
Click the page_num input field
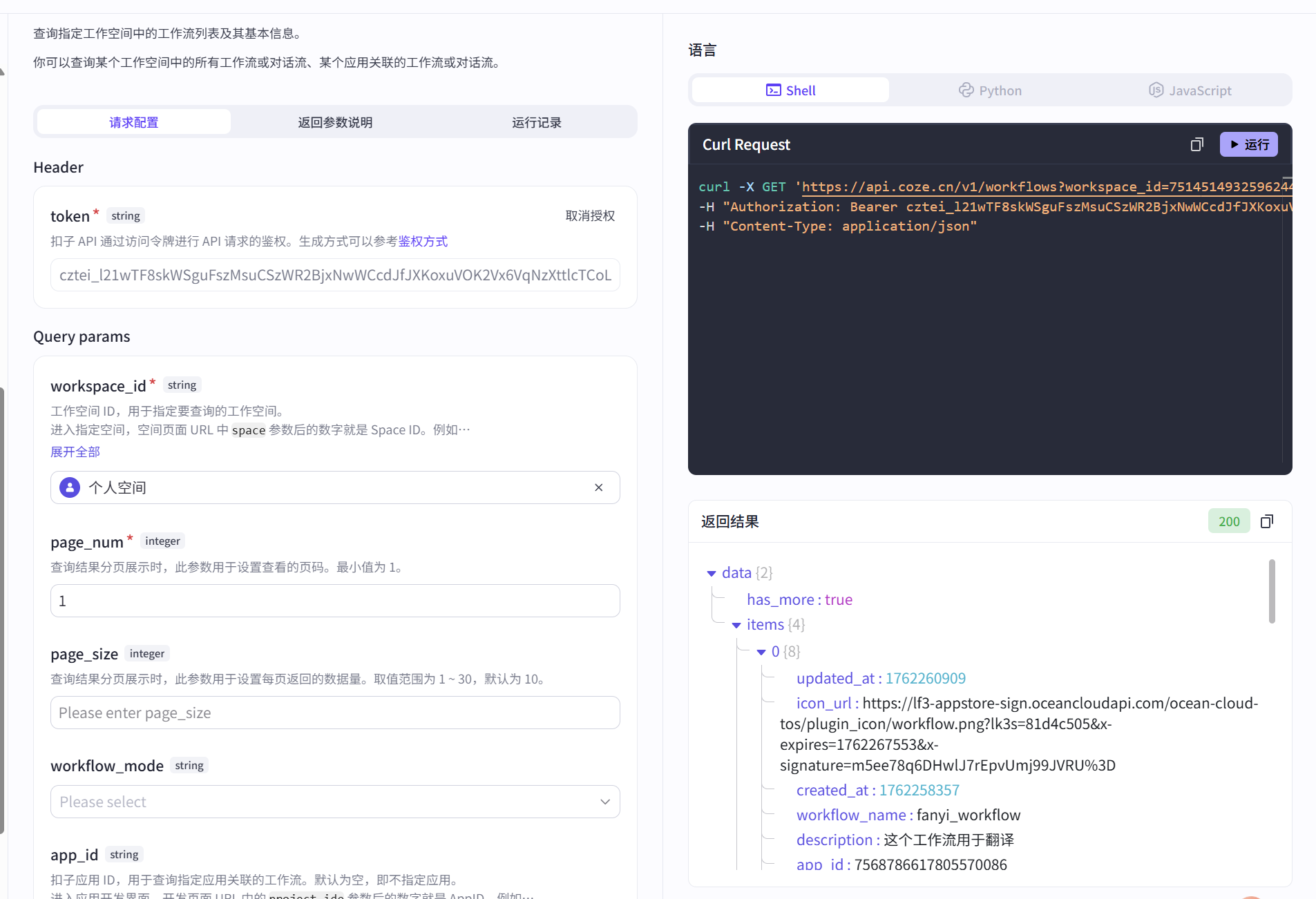click(x=335, y=601)
